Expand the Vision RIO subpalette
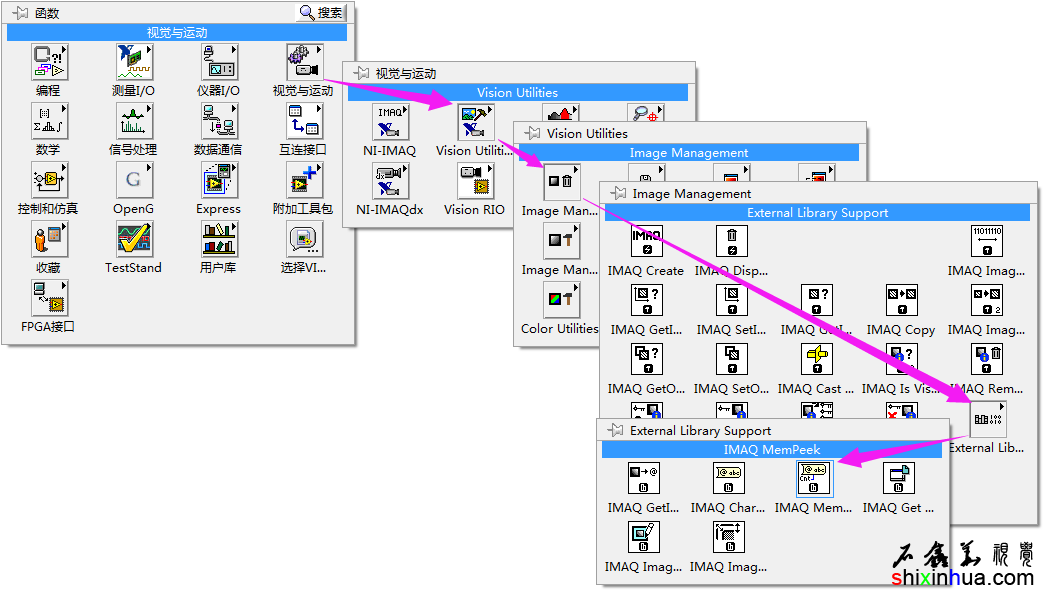The image size is (1043, 590). (474, 181)
